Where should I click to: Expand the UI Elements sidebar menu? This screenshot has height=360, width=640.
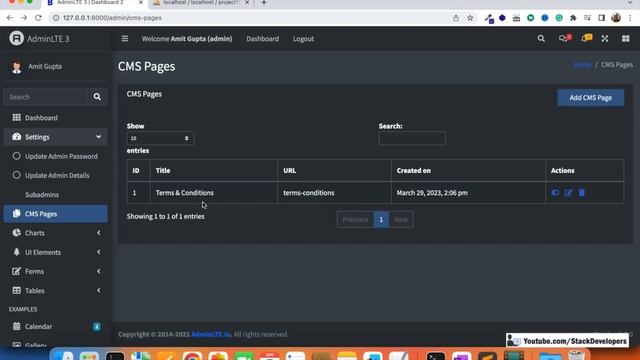tap(56, 252)
